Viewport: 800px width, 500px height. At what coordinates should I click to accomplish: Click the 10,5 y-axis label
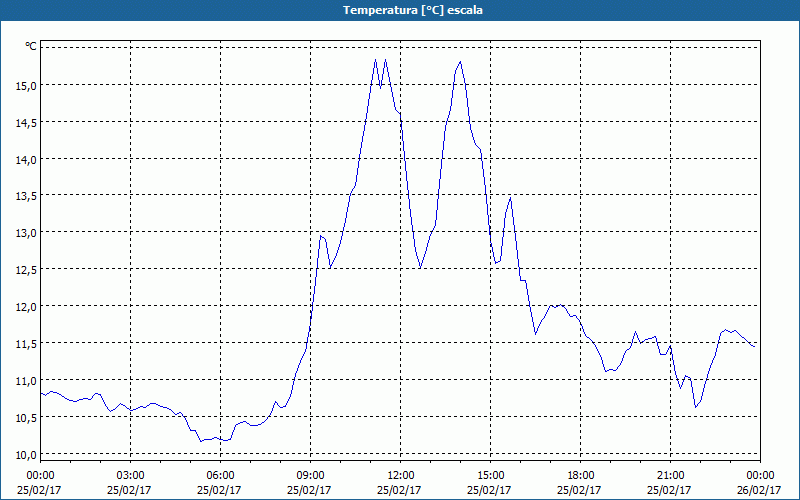click(25, 417)
